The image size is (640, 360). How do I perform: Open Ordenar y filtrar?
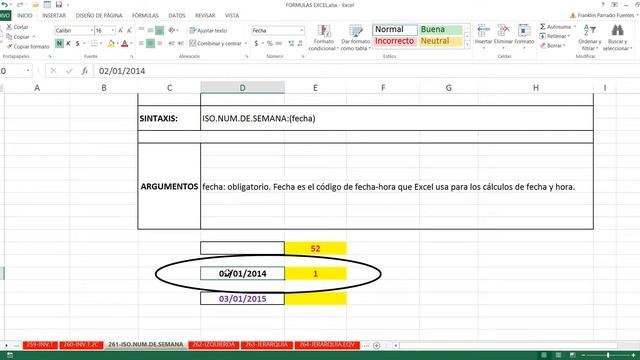(x=589, y=38)
